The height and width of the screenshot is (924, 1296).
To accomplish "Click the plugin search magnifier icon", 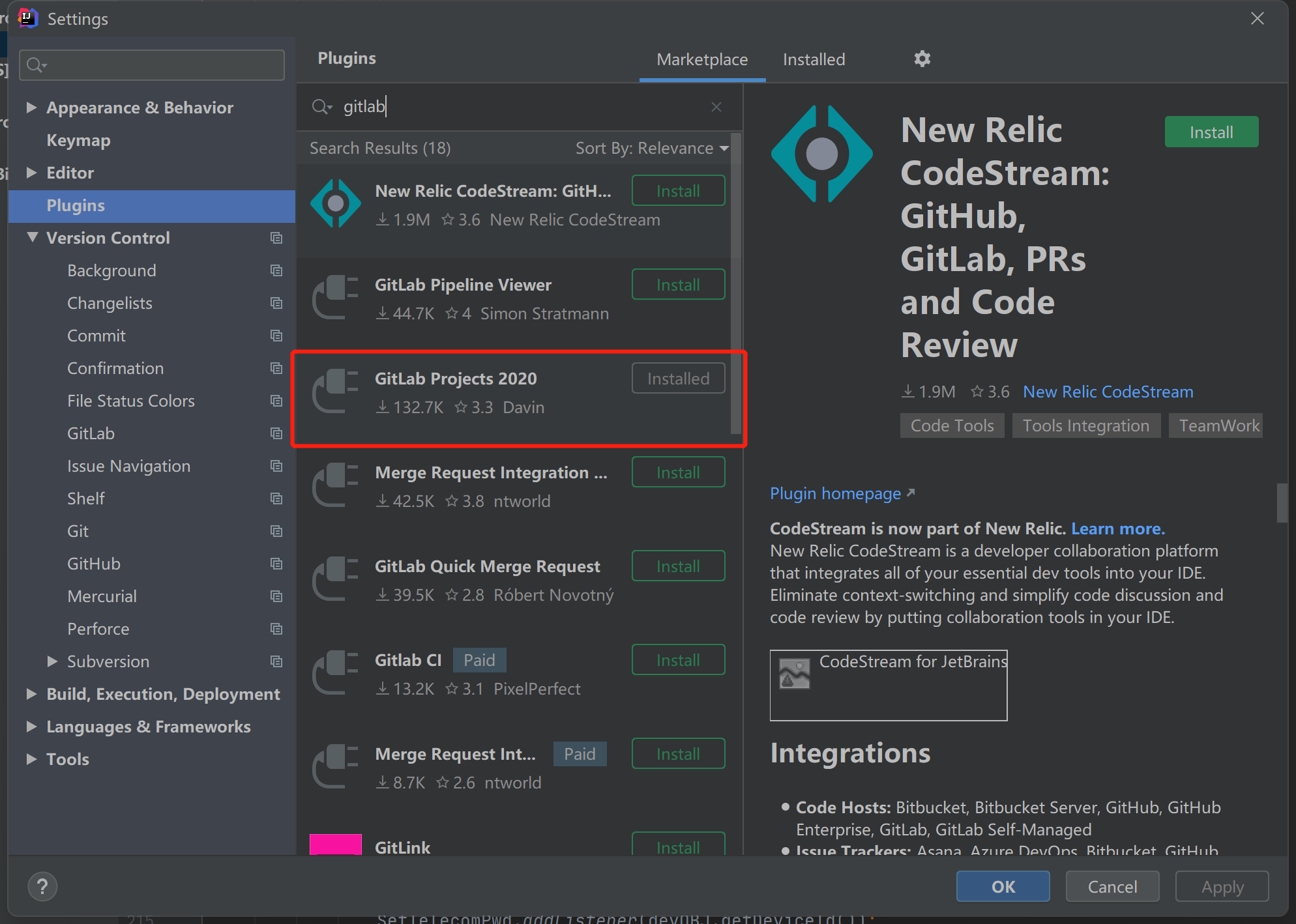I will 321,107.
